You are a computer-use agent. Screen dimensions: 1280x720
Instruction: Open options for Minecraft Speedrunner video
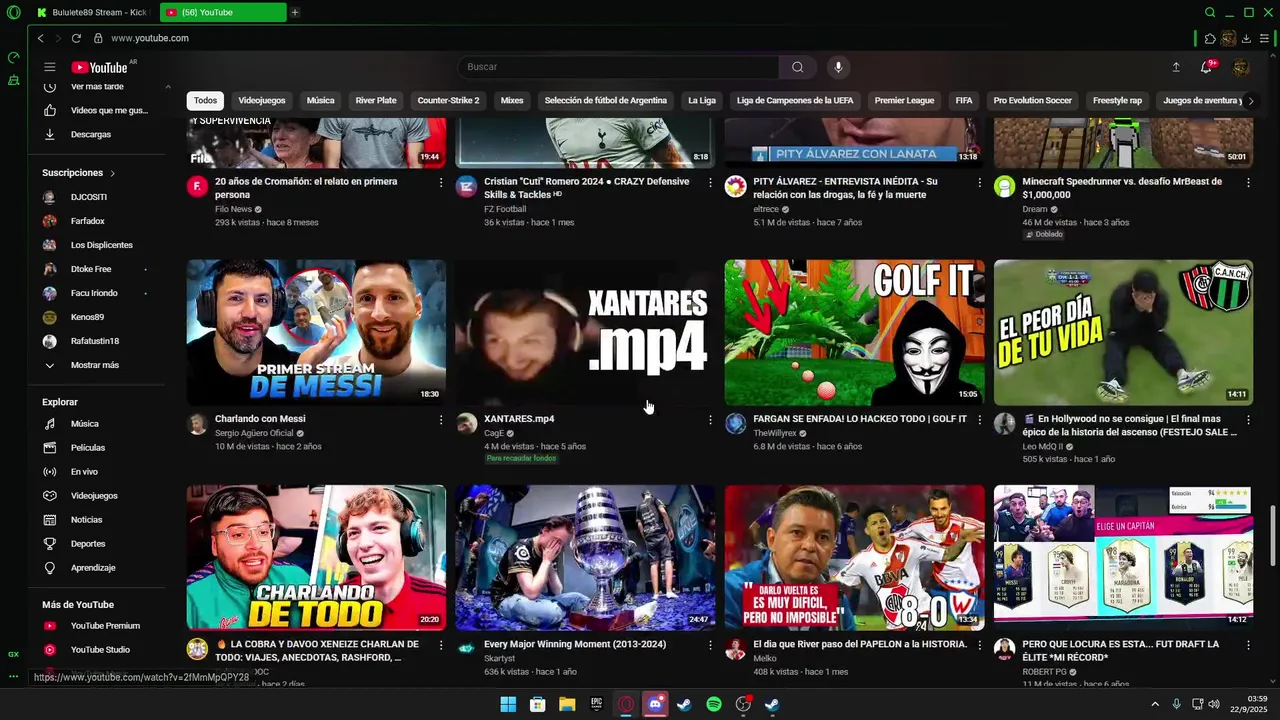1248,183
